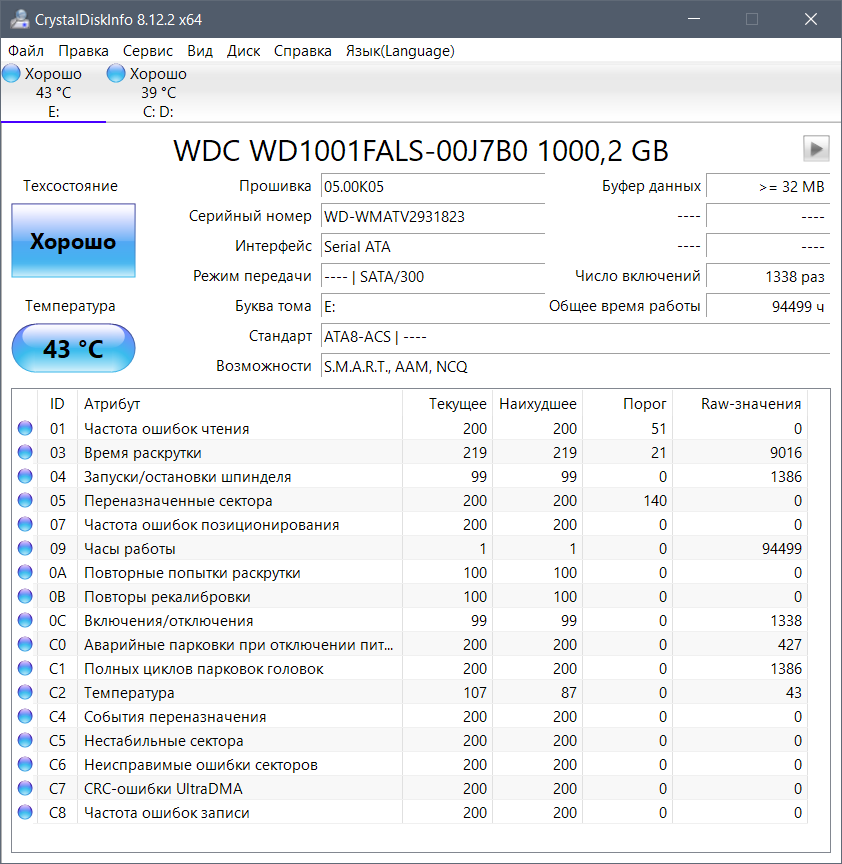Click status orb for temperature attribute C2
This screenshot has height=864, width=842.
tap(25, 693)
